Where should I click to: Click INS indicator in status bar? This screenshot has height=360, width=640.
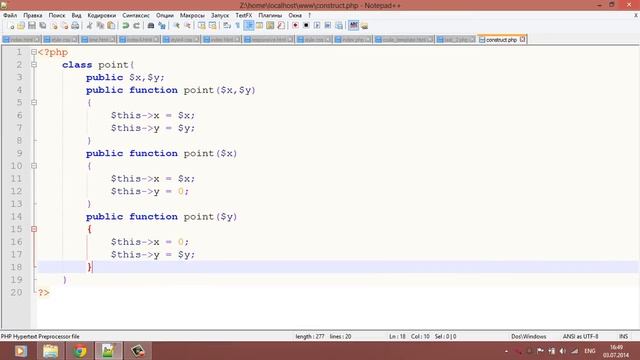[x=623, y=336]
